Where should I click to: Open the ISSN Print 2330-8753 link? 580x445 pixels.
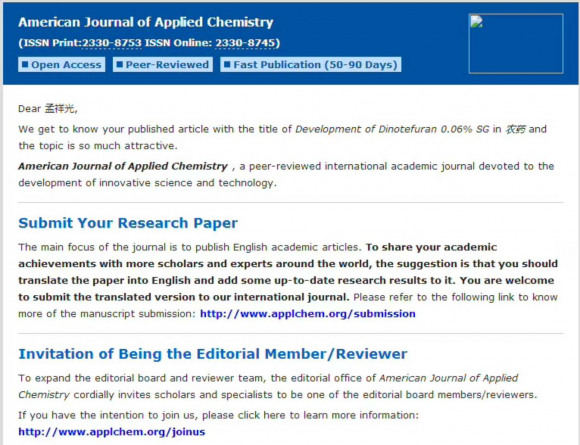pyautogui.click(x=112, y=43)
